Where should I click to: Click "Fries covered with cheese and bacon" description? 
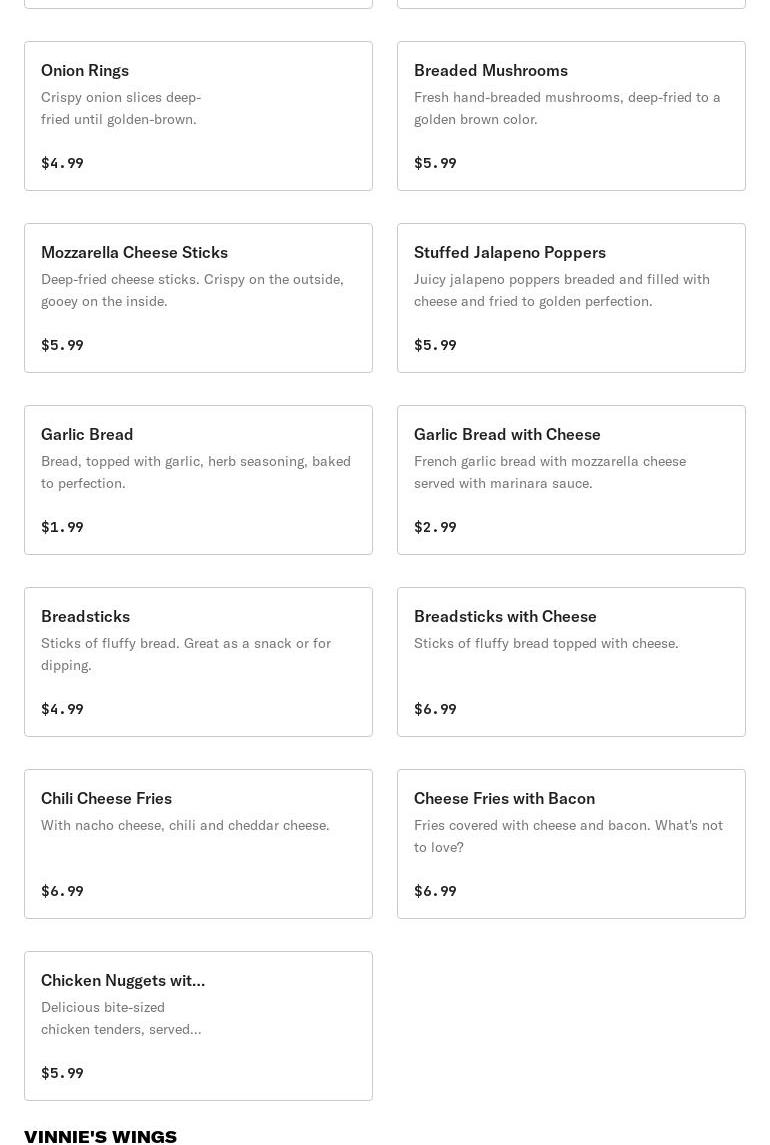tap(568, 836)
